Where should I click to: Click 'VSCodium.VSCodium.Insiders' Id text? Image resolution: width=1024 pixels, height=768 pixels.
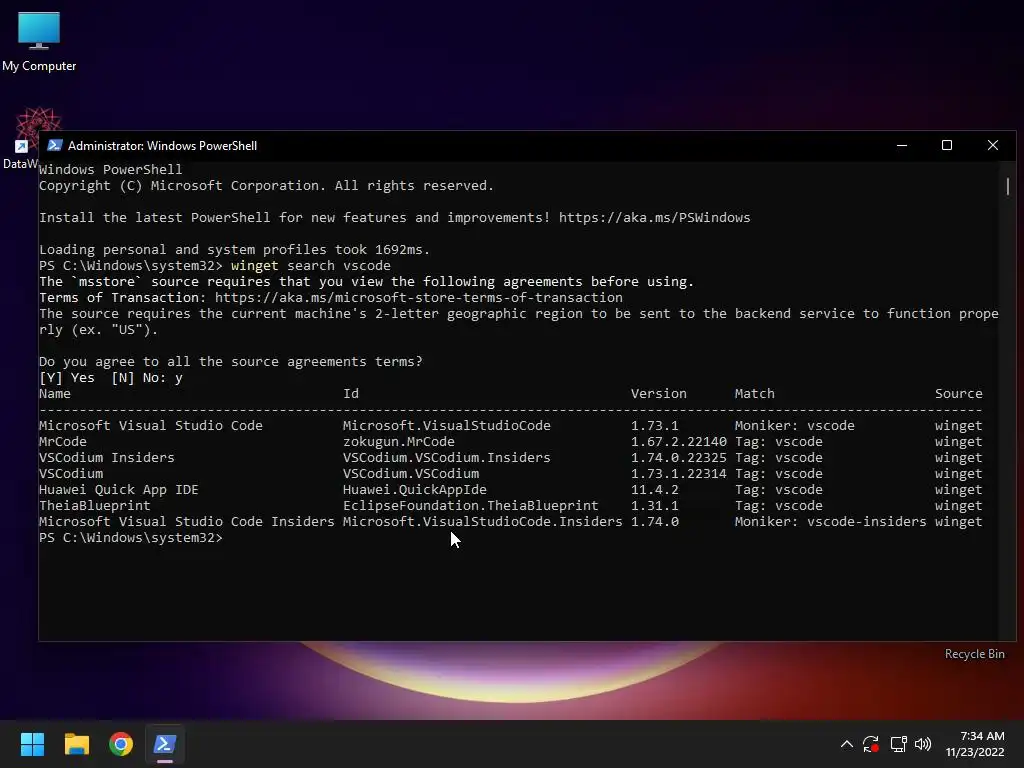(447, 457)
